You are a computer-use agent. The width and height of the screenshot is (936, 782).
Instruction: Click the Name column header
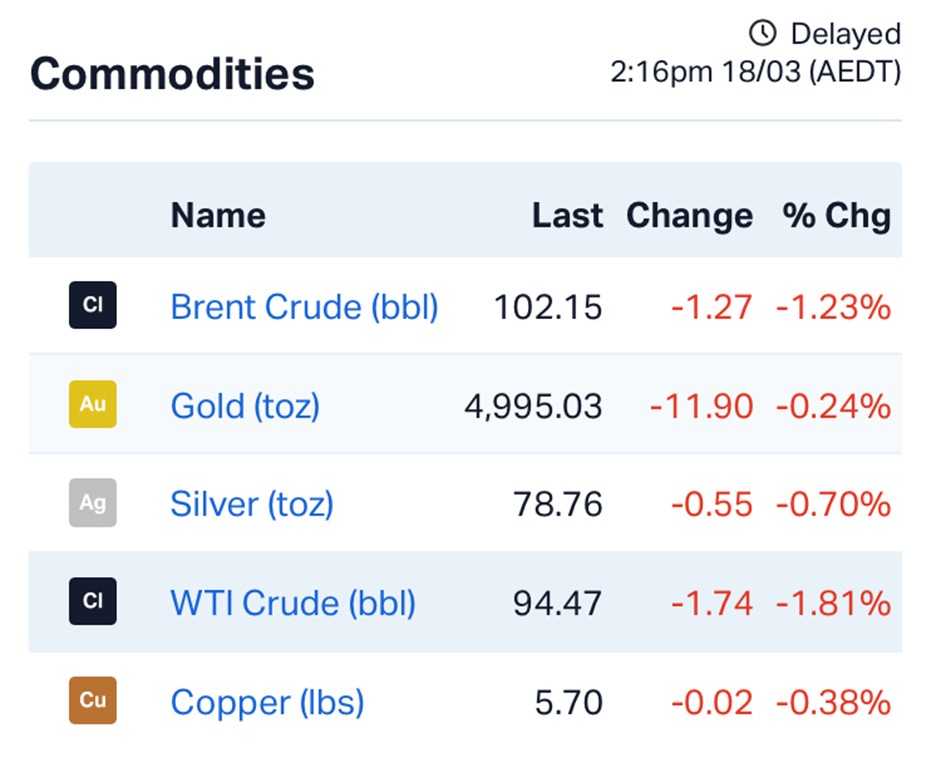(x=218, y=215)
